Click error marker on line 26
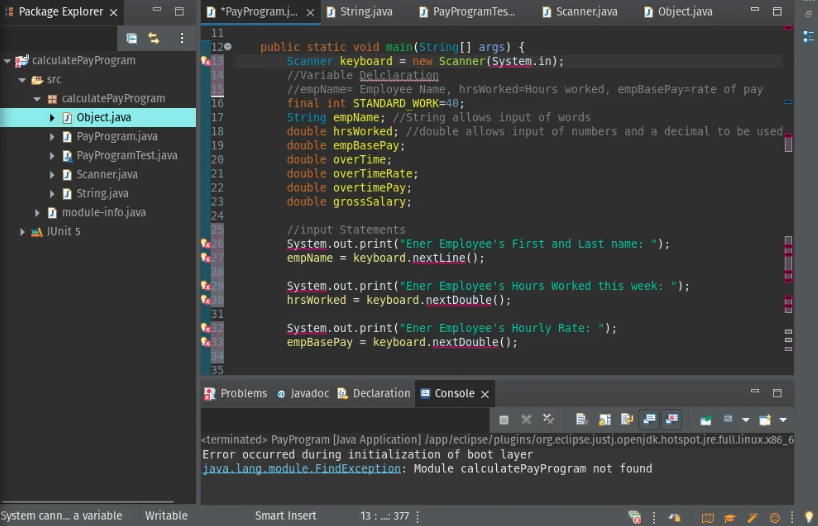818x526 pixels. tap(206, 244)
